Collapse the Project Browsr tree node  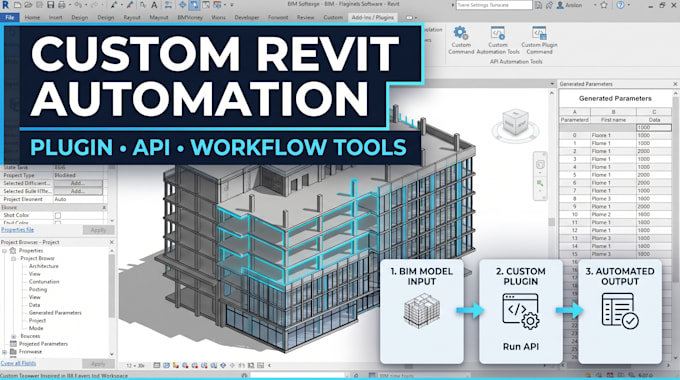click(x=13, y=259)
